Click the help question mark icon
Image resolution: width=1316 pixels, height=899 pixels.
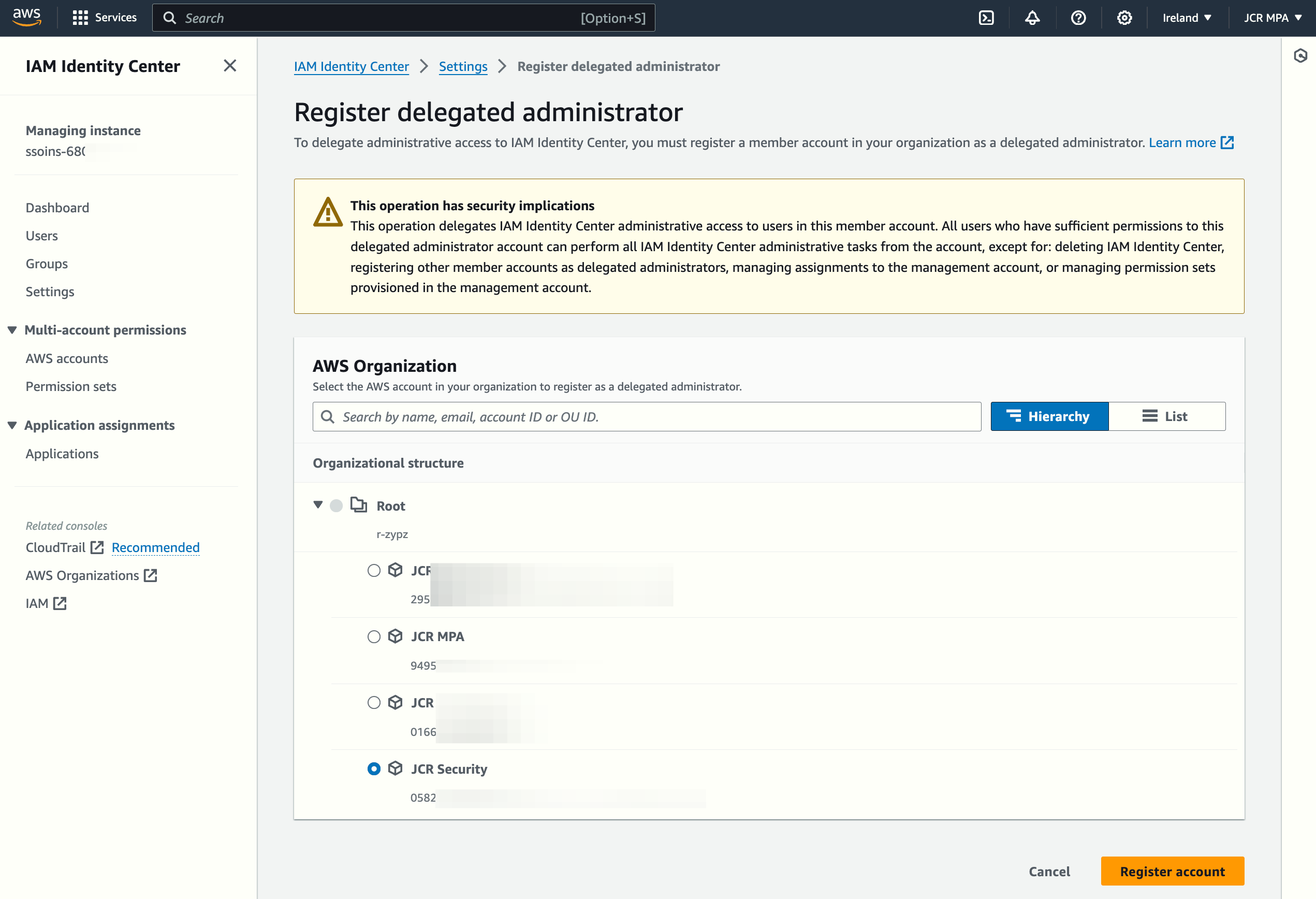[x=1078, y=18]
